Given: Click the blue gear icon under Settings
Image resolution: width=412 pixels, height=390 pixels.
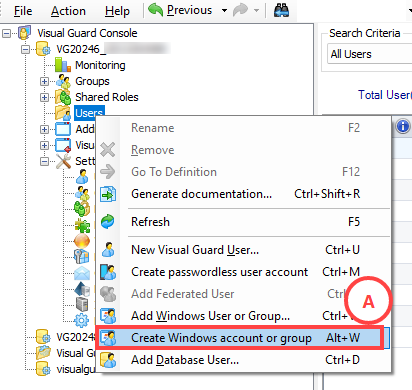Looking at the screenshot, I should tap(81, 320).
